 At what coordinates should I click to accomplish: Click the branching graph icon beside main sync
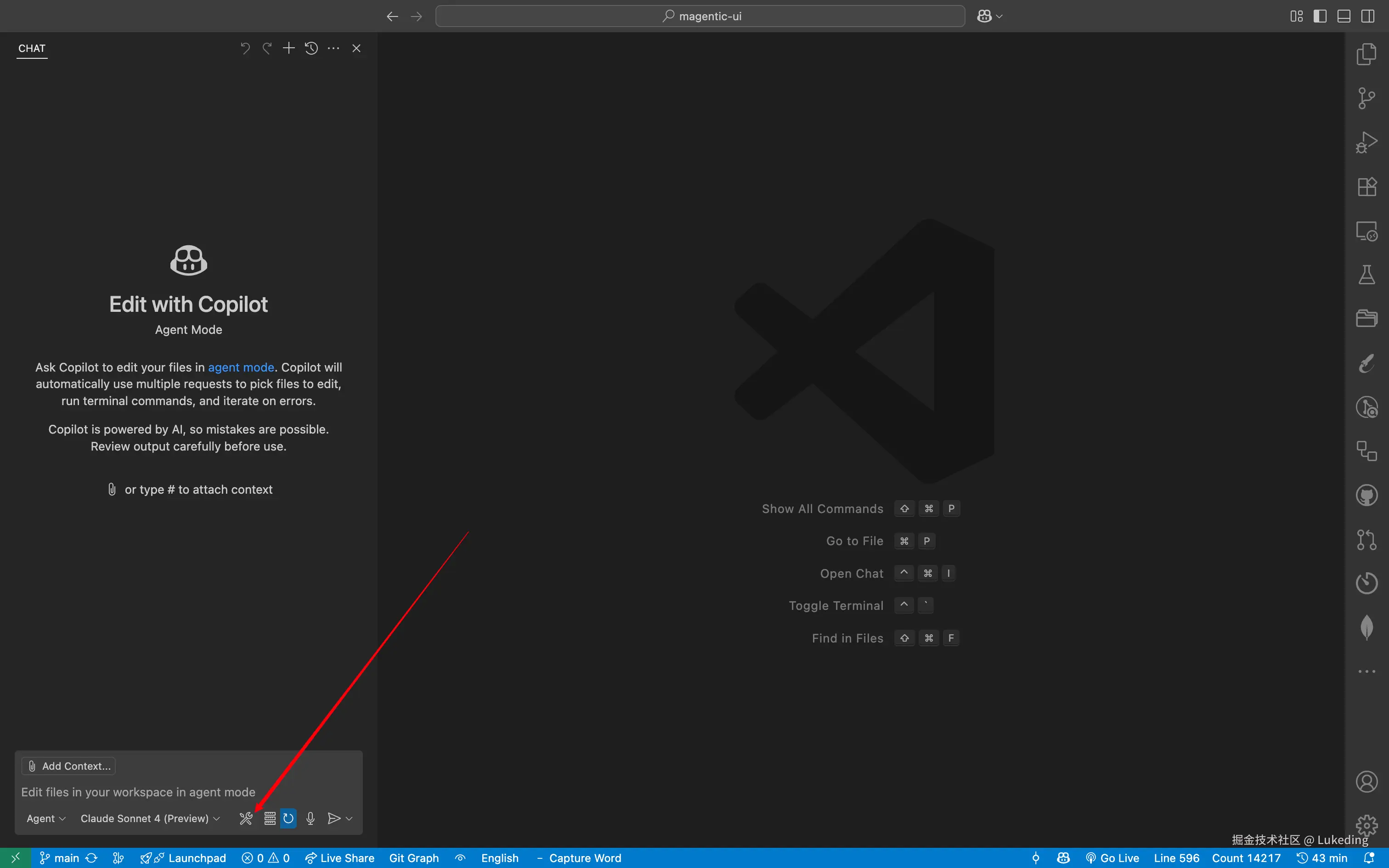pyautogui.click(x=118, y=858)
